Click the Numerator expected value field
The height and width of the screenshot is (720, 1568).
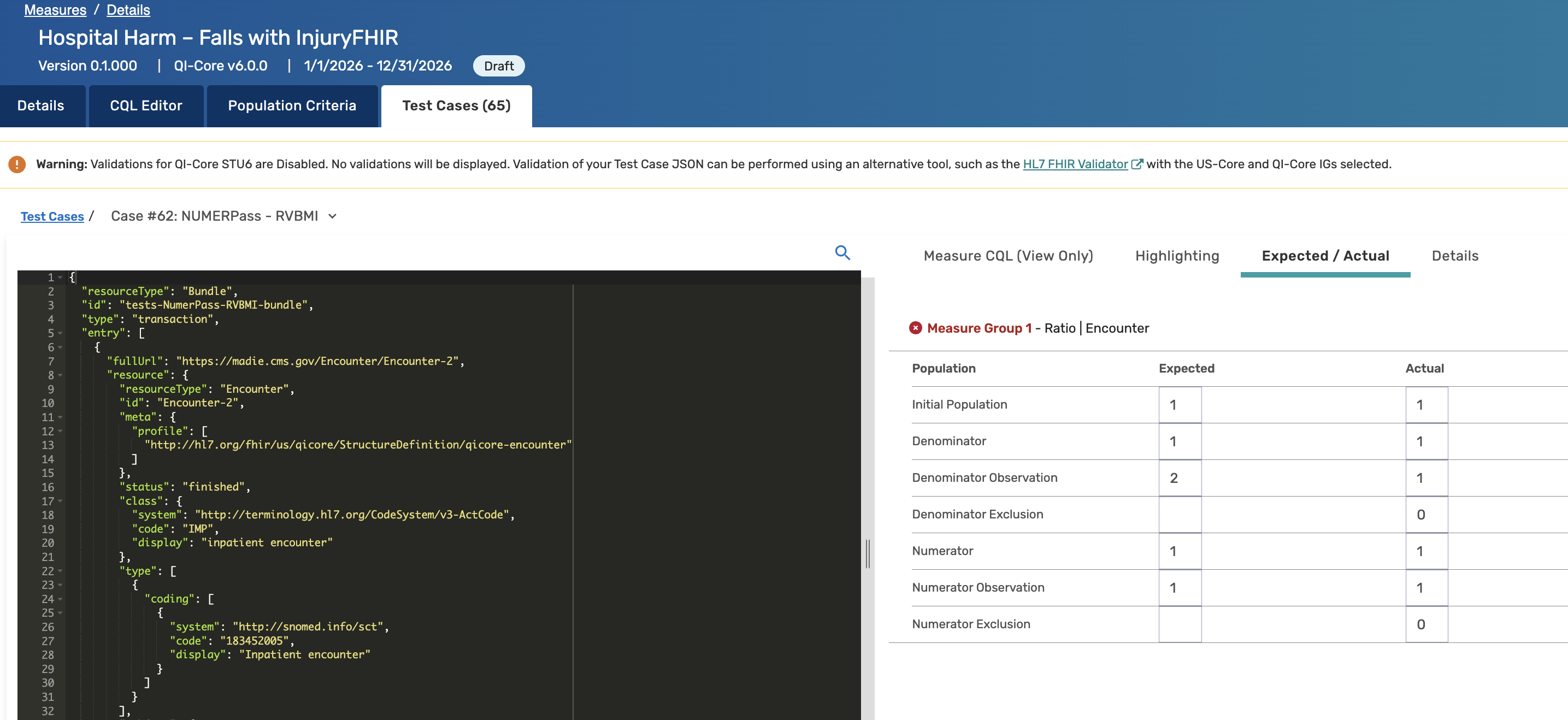click(1180, 551)
